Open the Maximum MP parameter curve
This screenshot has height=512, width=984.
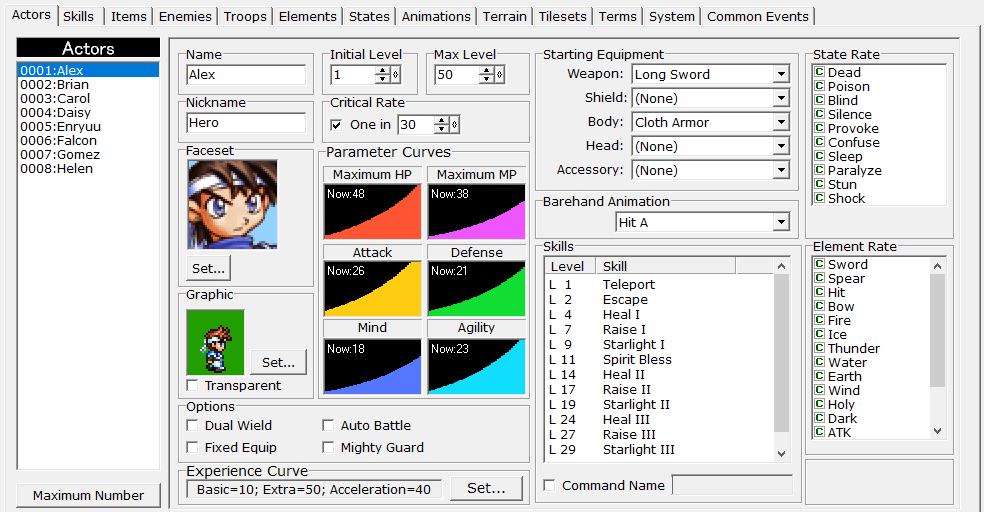click(x=476, y=211)
